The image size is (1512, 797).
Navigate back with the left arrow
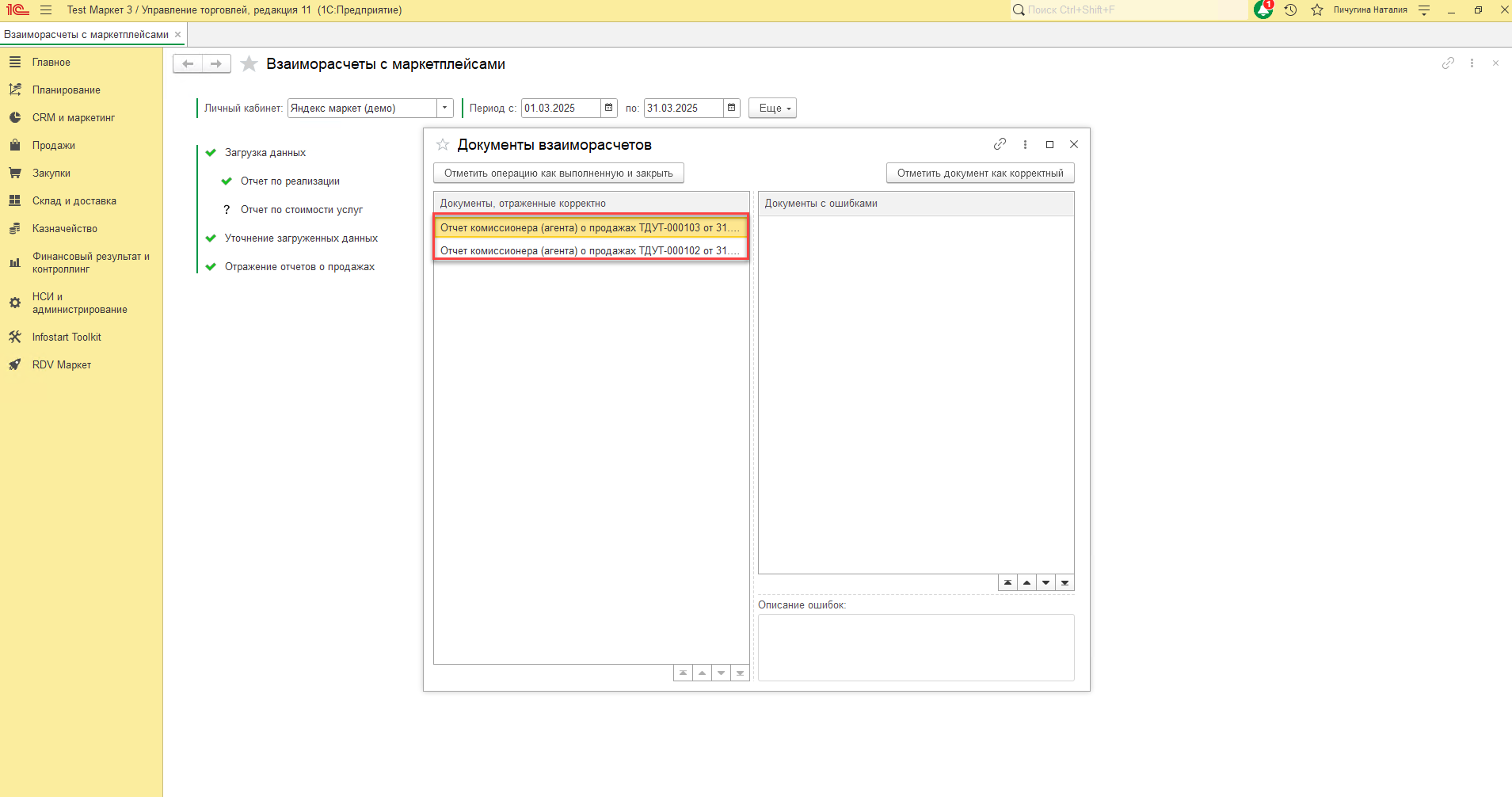click(x=188, y=64)
